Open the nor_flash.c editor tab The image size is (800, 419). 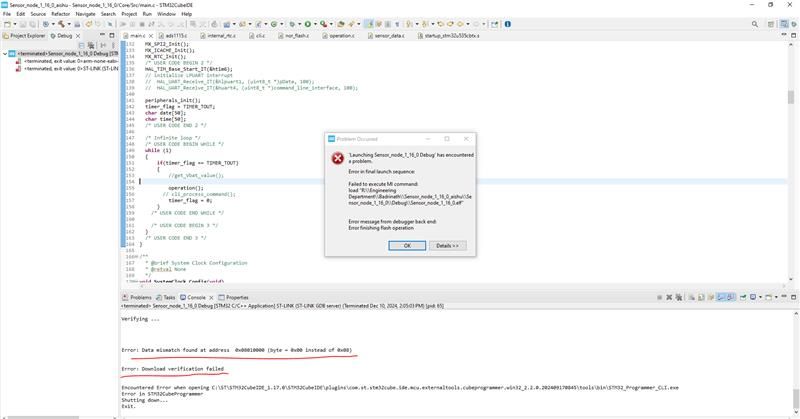[293, 36]
